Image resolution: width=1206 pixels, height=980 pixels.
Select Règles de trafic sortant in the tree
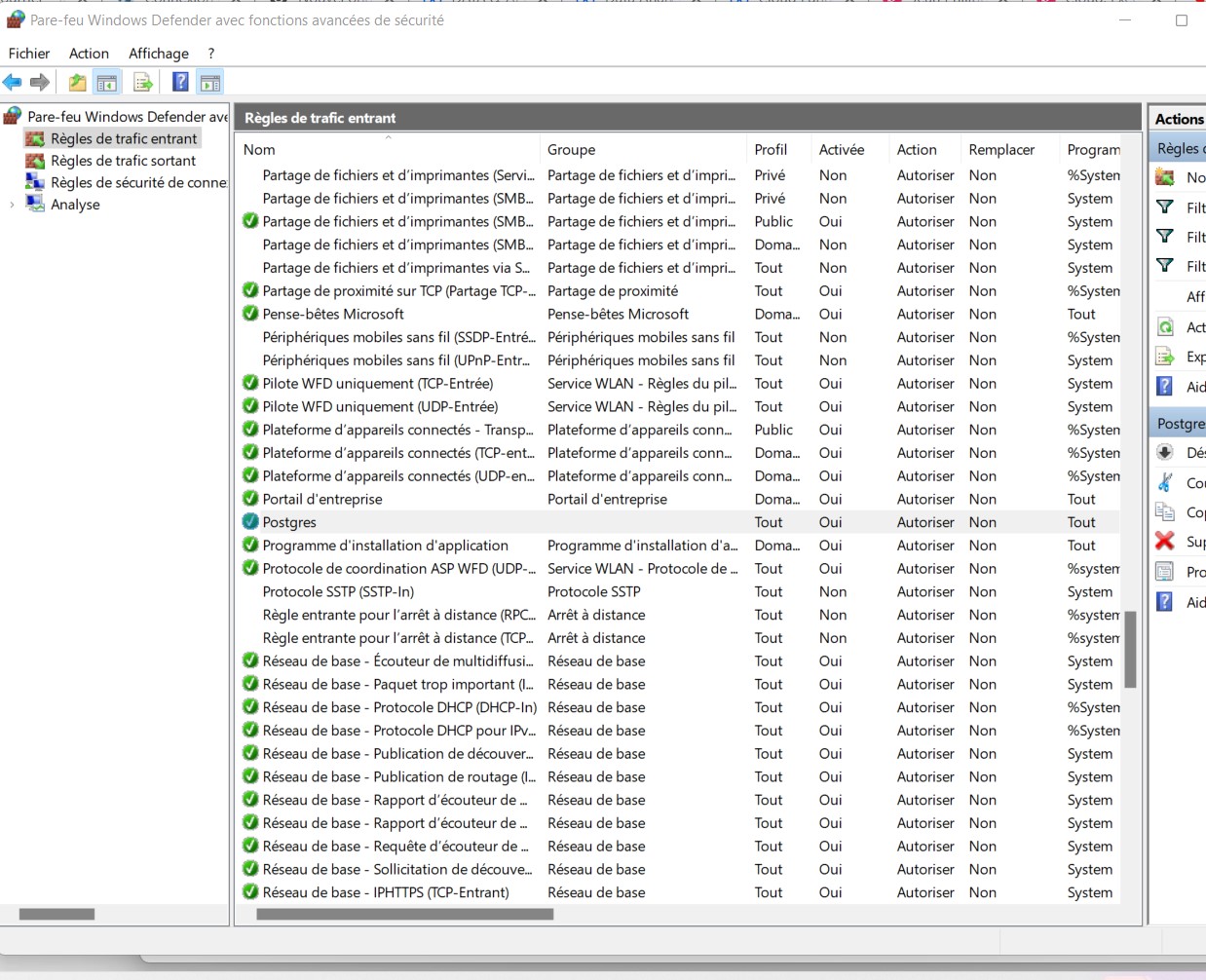point(123,161)
